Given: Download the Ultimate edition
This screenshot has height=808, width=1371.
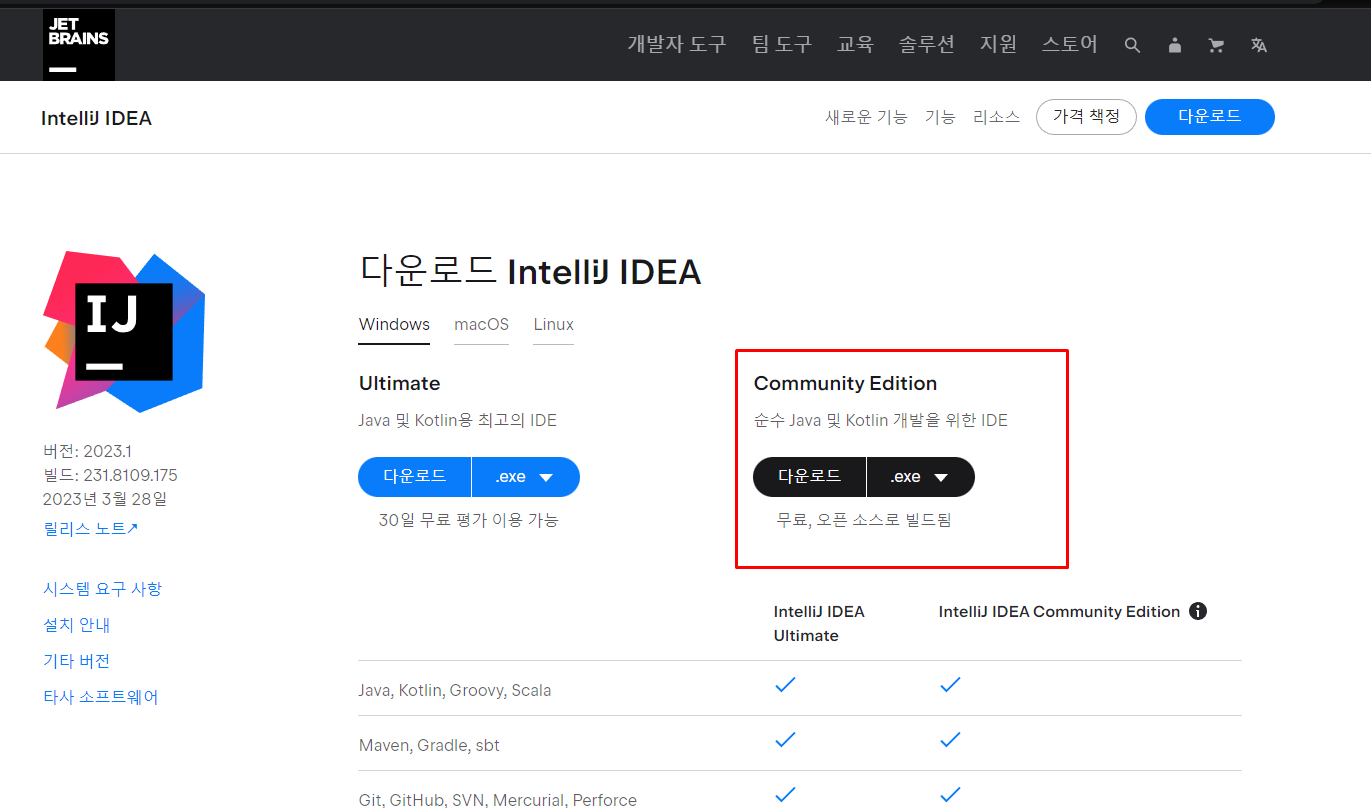Looking at the screenshot, I should [415, 477].
